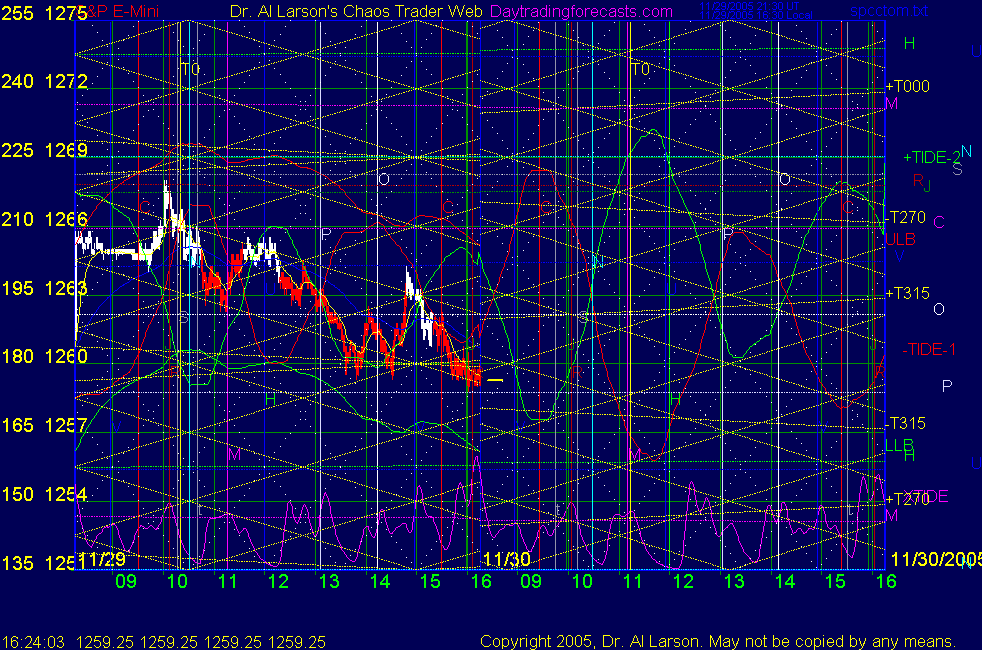Click the 13 hour label for 11/29
The height and width of the screenshot is (650, 982).
click(329, 582)
